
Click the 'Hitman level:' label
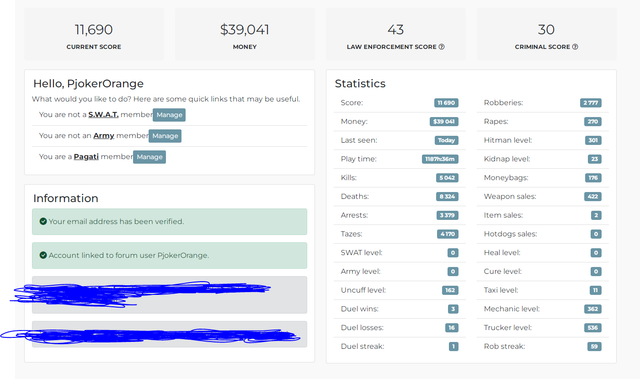(x=508, y=140)
